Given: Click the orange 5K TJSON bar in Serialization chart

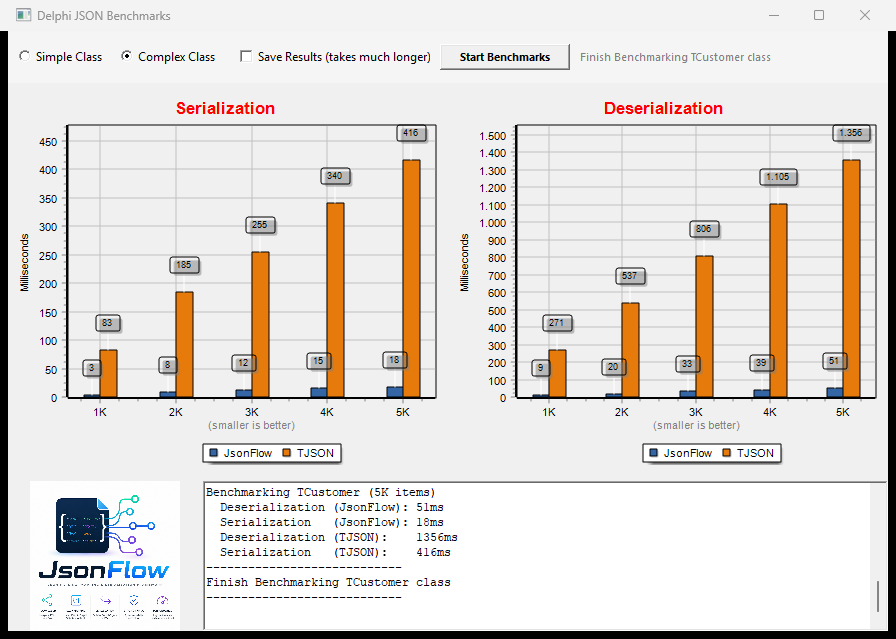Looking at the screenshot, I should [411, 278].
